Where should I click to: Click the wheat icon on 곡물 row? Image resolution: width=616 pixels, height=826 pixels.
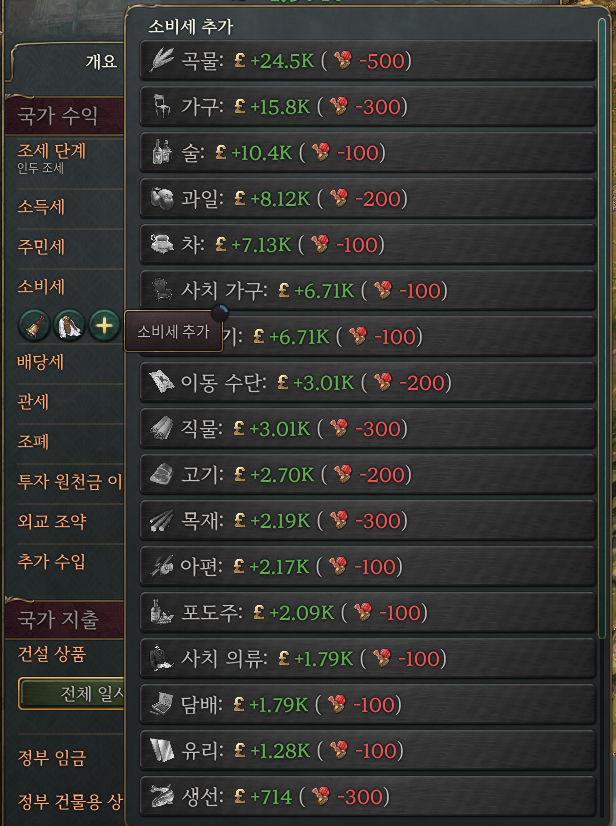tap(162, 60)
